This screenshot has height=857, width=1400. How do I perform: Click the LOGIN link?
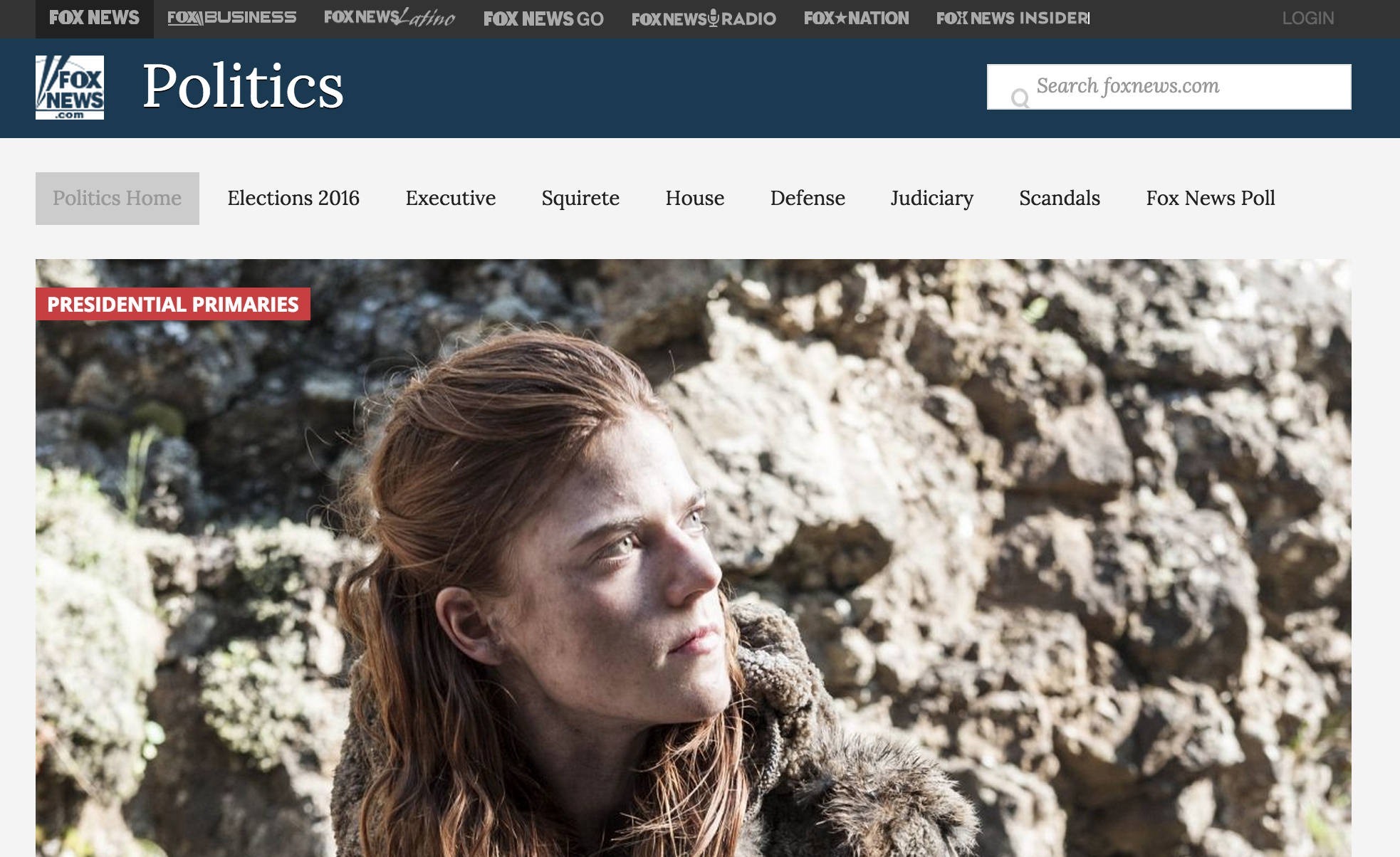1307,19
